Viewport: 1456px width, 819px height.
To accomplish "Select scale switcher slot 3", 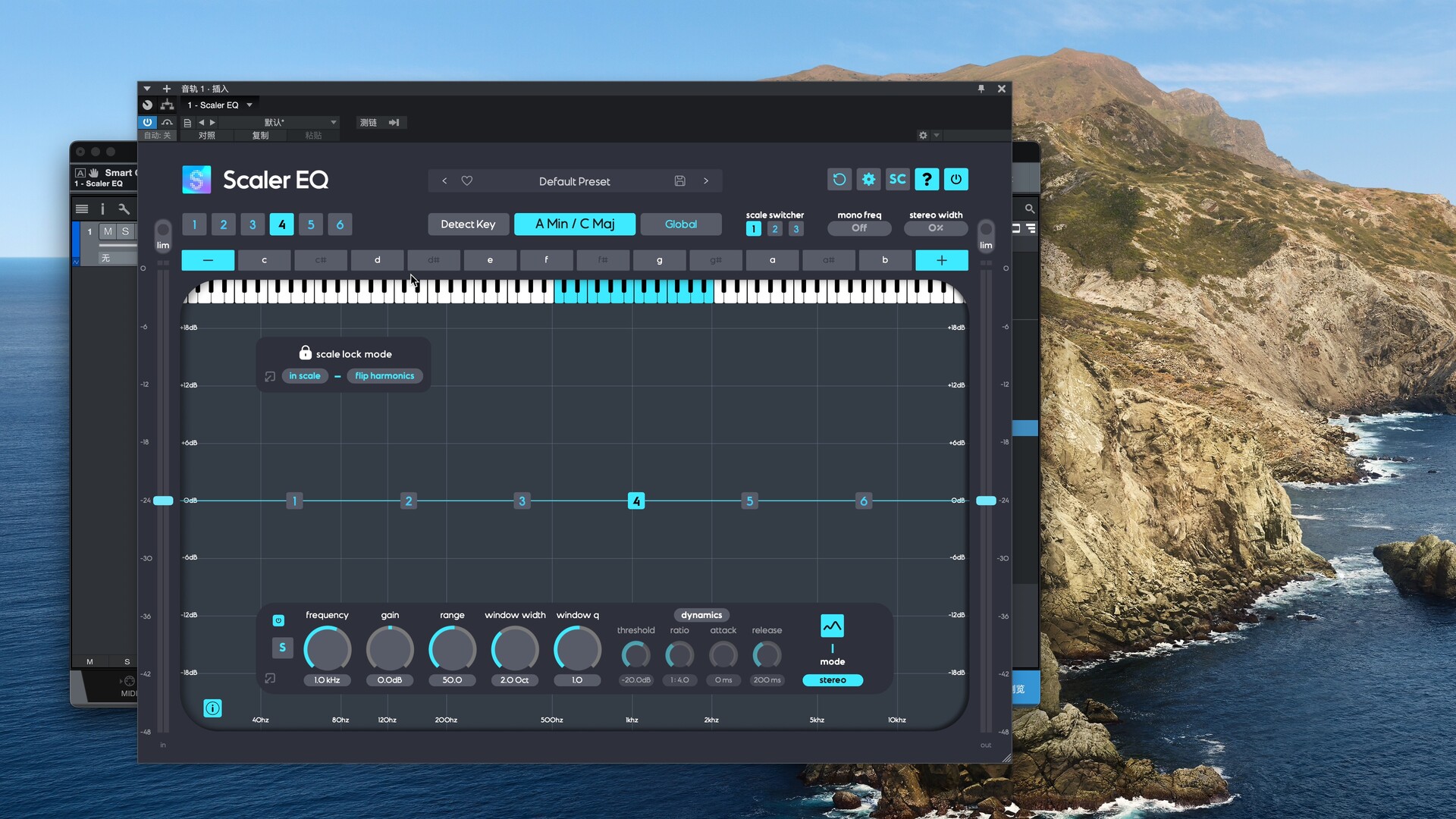I will [795, 229].
